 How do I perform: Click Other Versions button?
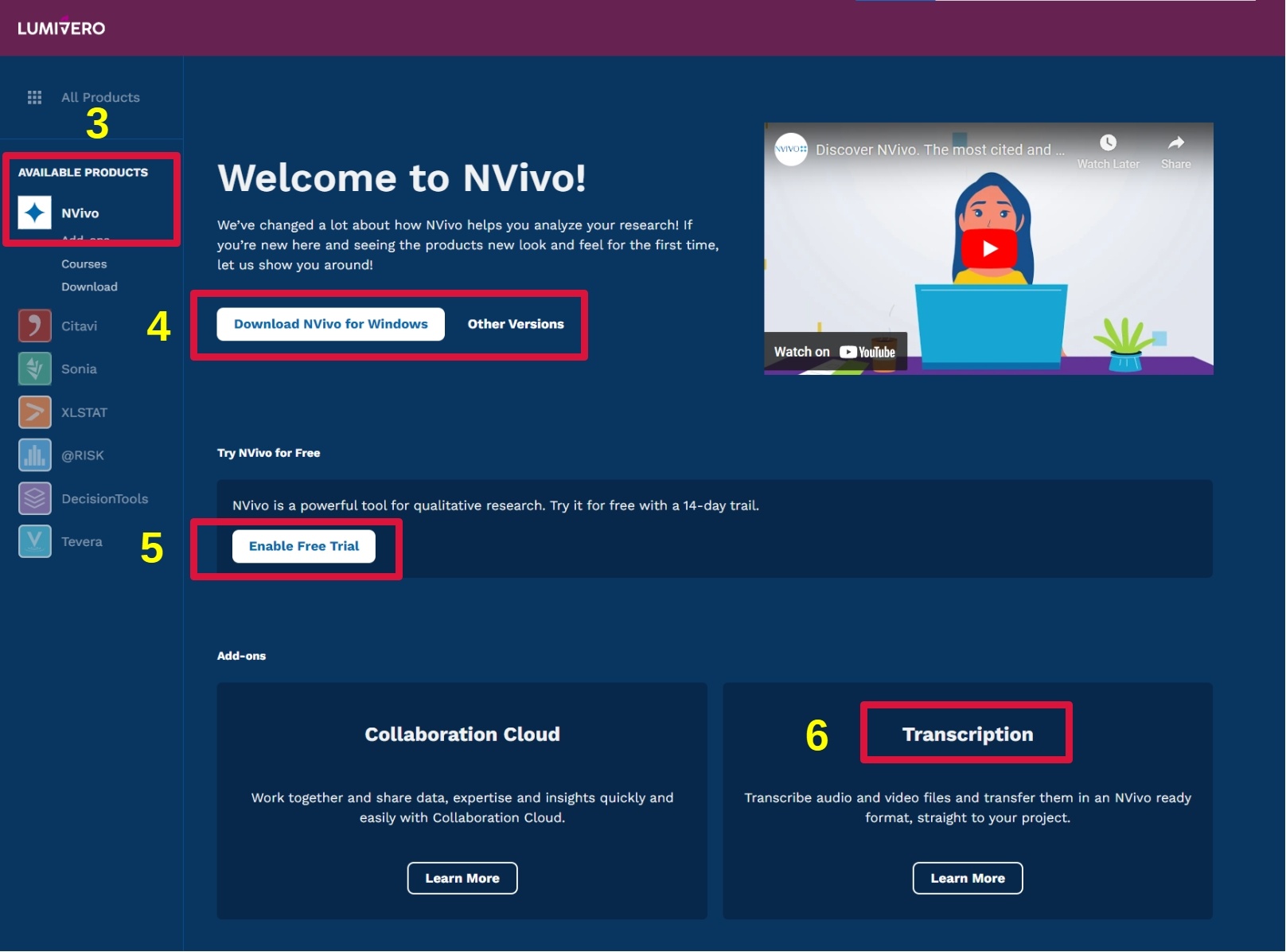click(x=516, y=324)
